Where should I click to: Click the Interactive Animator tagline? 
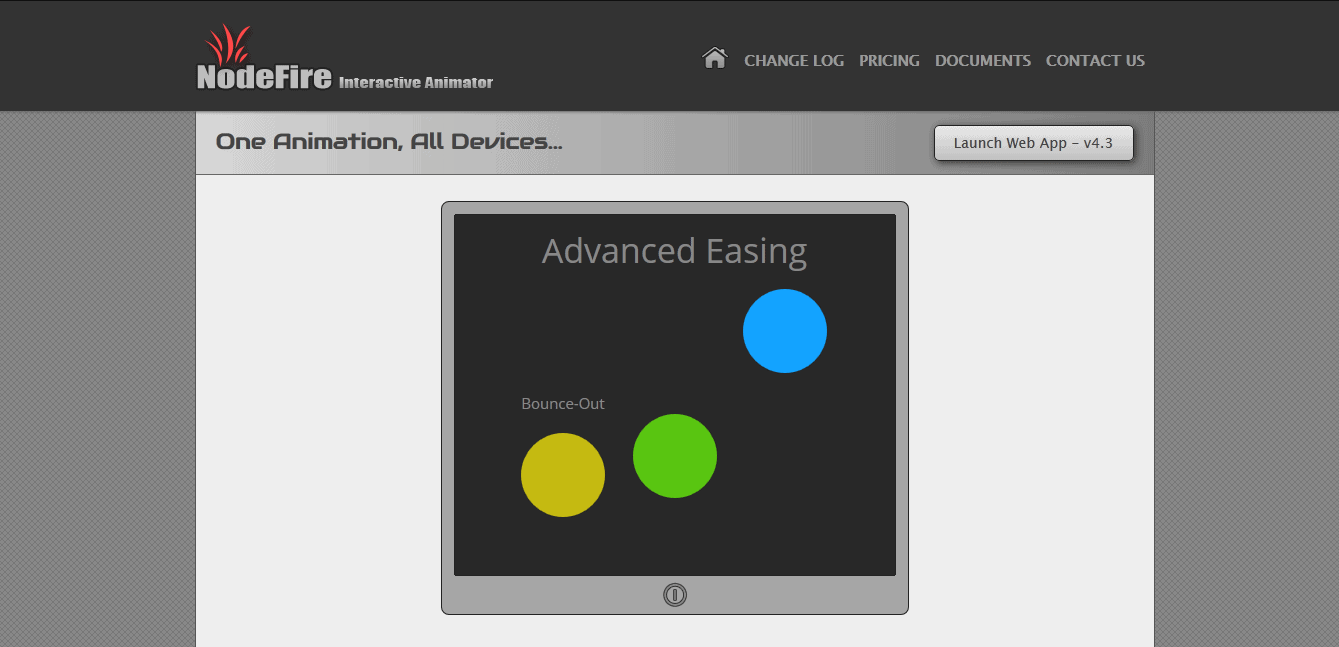(x=416, y=82)
